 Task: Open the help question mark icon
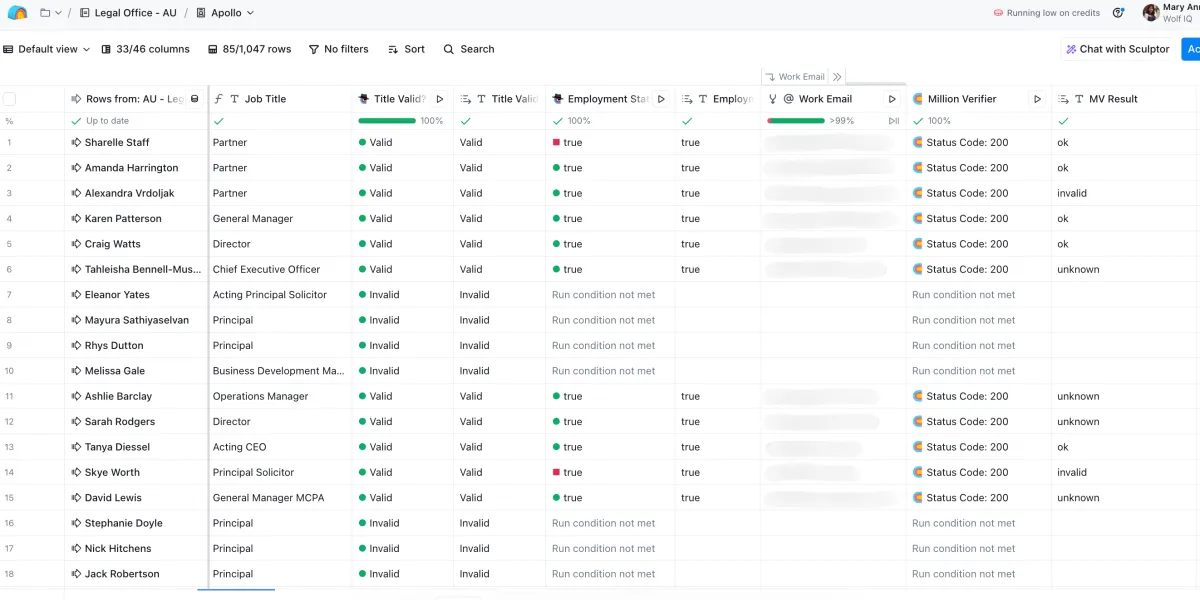1118,13
